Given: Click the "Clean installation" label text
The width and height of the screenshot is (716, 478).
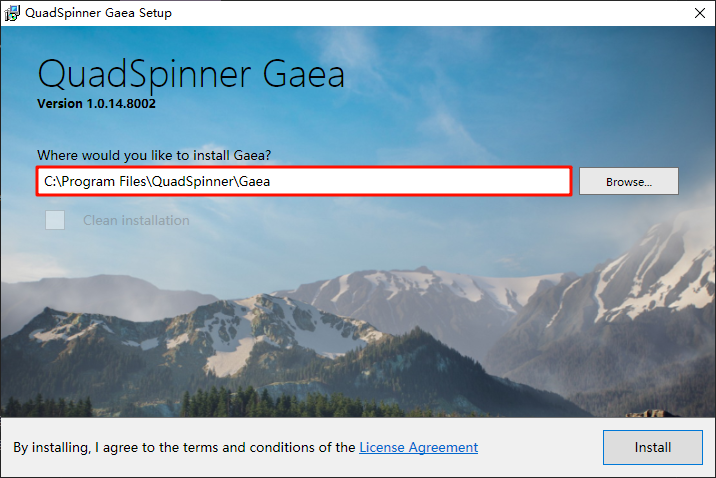Looking at the screenshot, I should coord(136,220).
